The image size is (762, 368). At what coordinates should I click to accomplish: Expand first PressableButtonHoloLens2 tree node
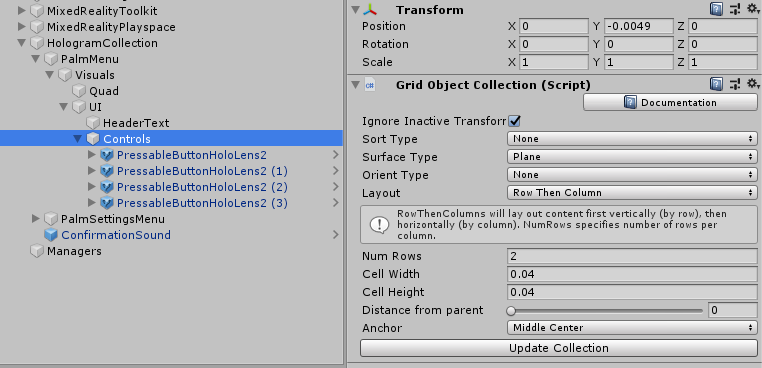coord(92,155)
